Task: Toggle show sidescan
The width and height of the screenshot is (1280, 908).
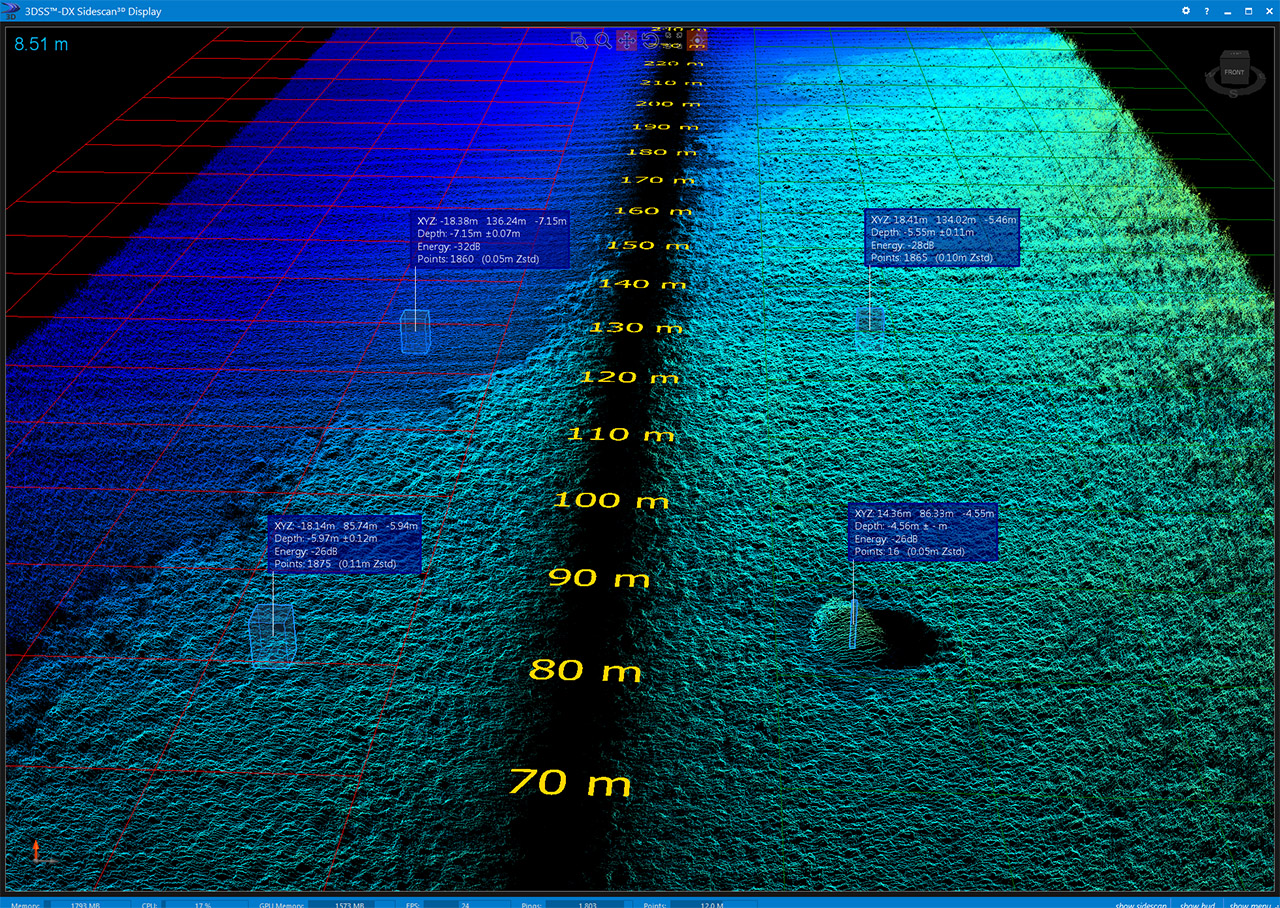Action: pyautogui.click(x=1140, y=904)
